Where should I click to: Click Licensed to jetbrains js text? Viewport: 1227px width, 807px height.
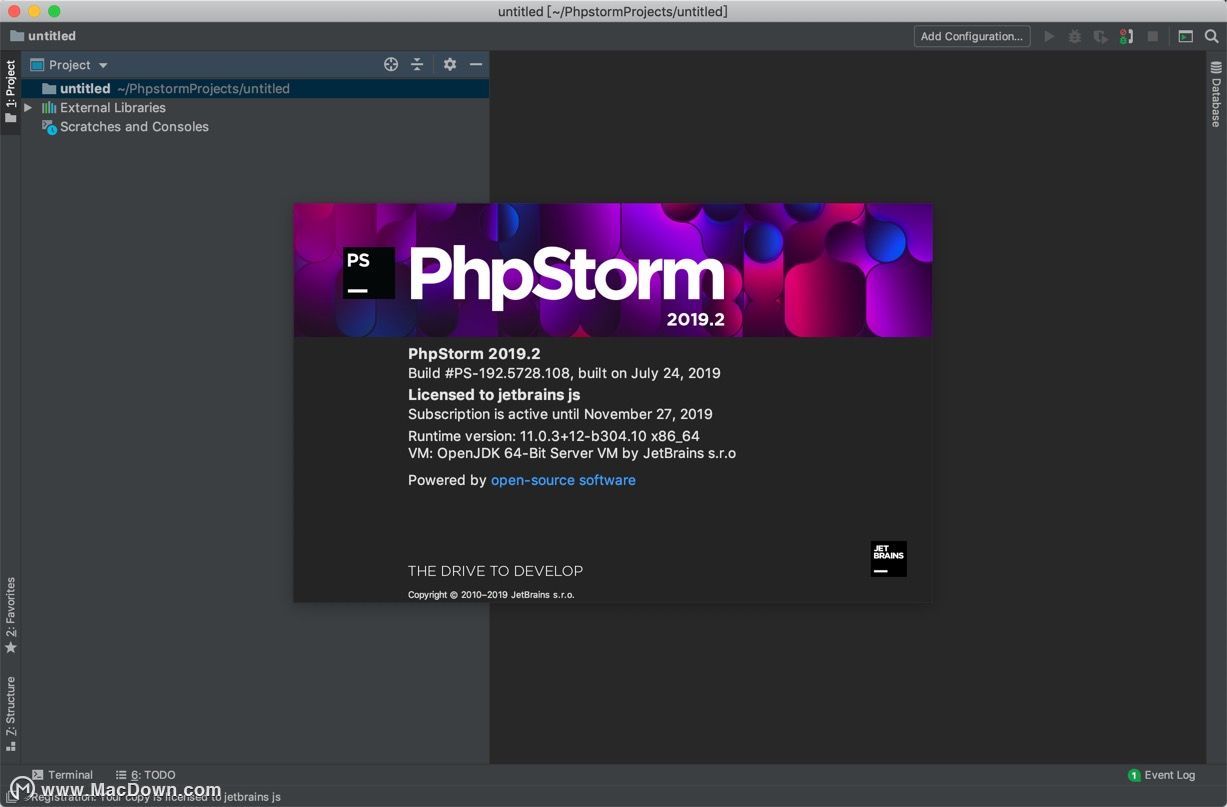coord(494,394)
